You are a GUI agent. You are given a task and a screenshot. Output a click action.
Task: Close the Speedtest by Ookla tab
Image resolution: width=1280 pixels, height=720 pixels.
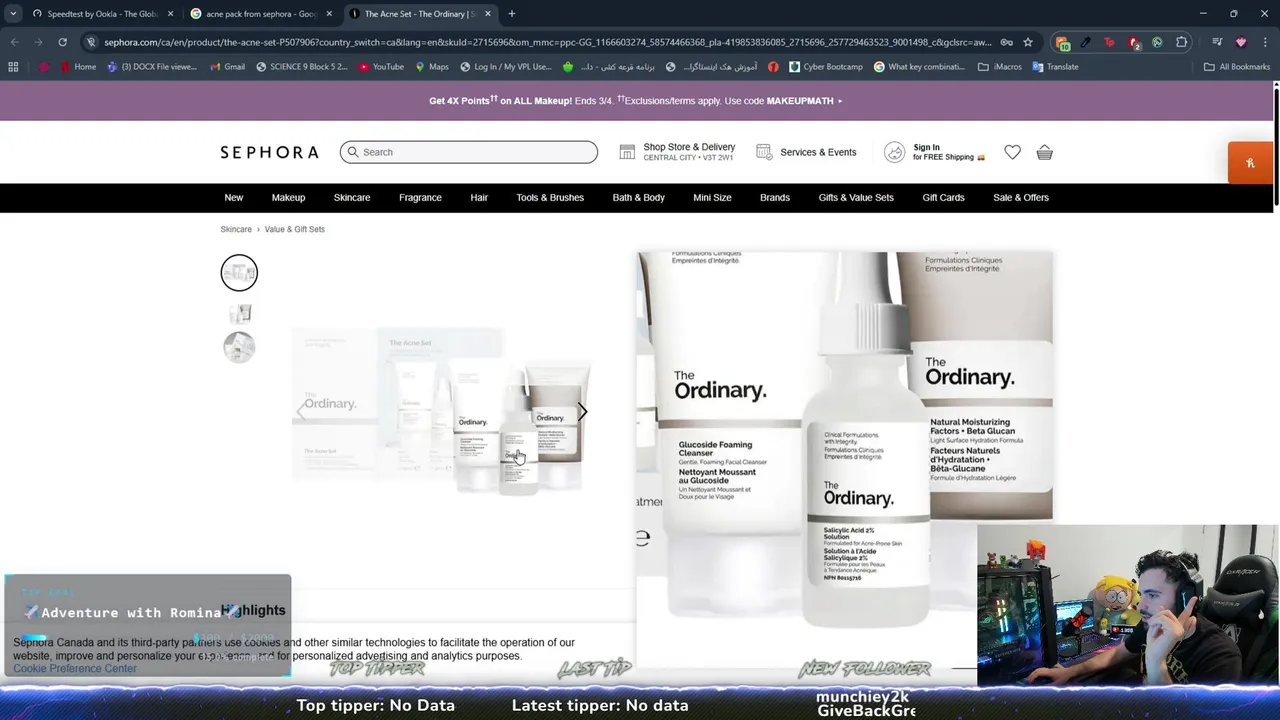(171, 14)
